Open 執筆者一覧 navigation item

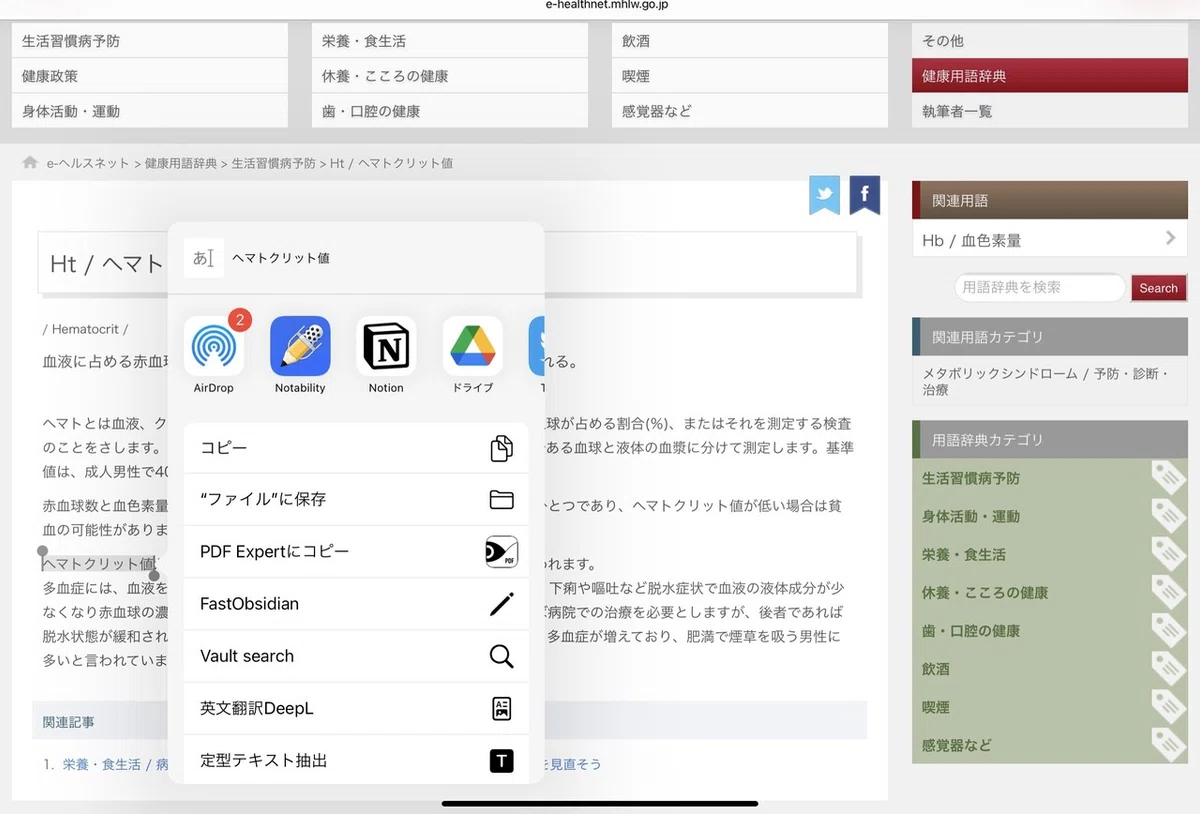[x=1050, y=111]
